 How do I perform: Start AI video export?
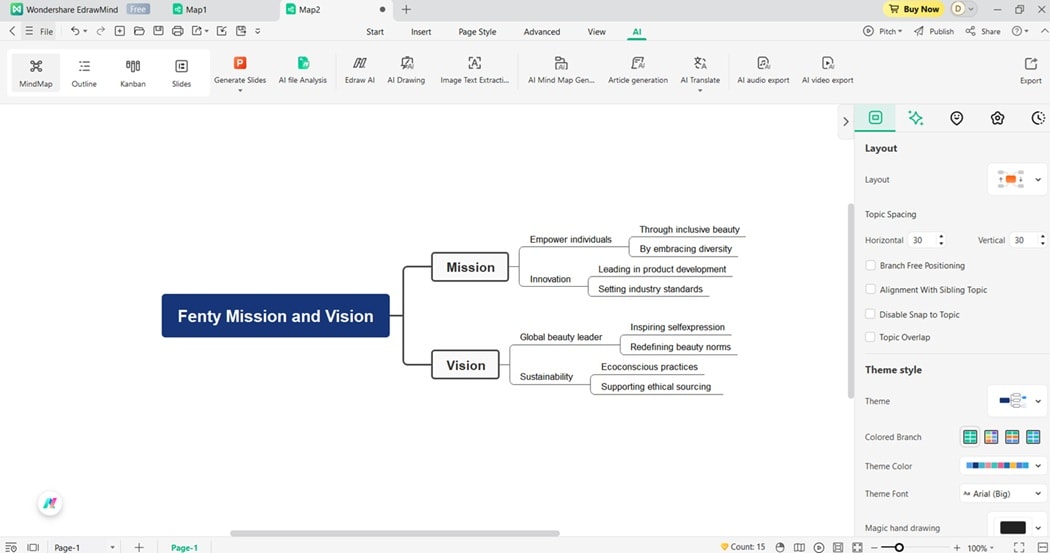tap(828, 69)
